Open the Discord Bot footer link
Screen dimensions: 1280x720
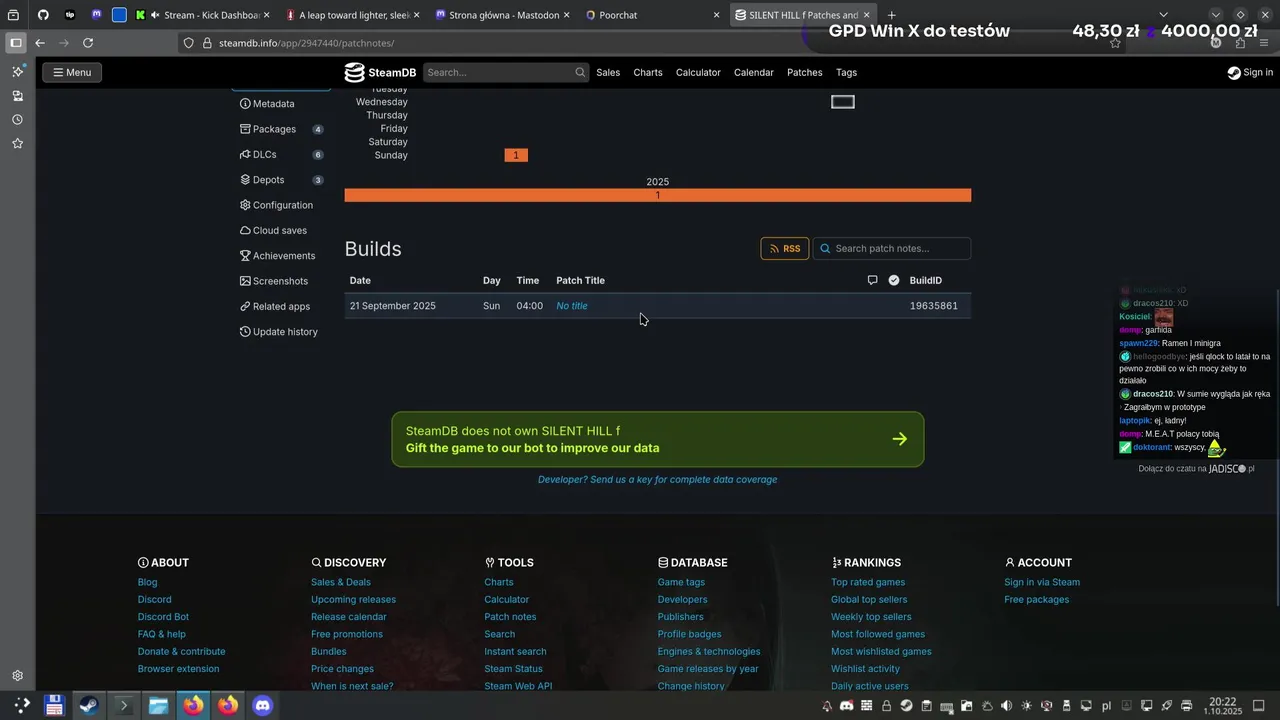coord(163,617)
